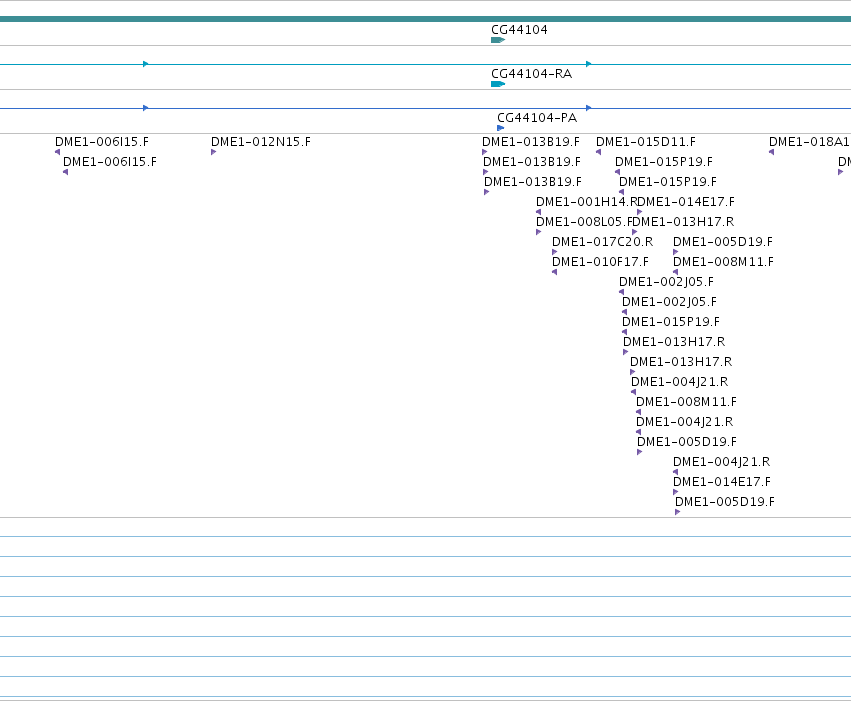This screenshot has width=851, height=701.
Task: Open the CG44104-PA label
Action: [x=537, y=118]
